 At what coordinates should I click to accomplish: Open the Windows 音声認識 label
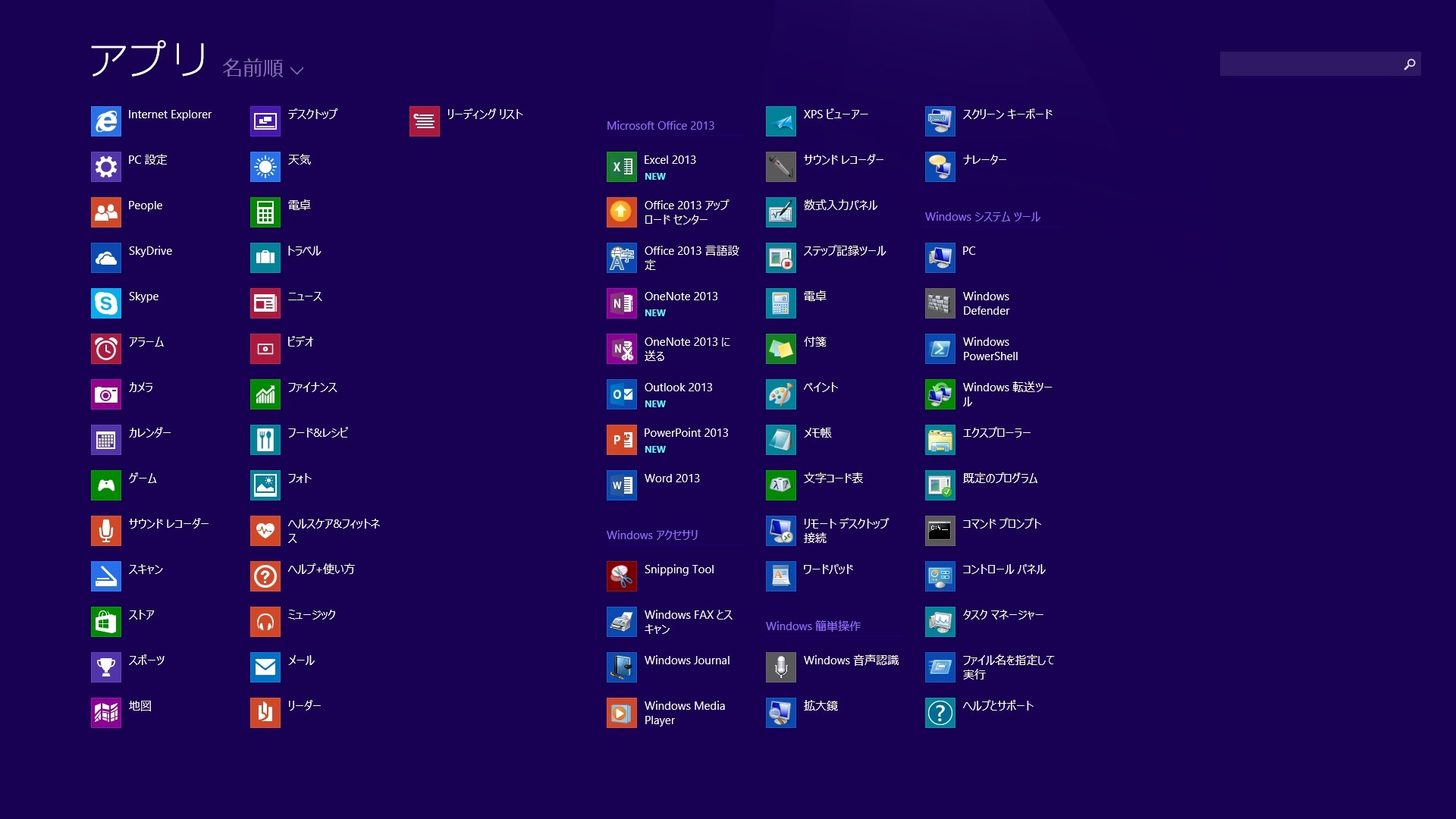coord(851,661)
